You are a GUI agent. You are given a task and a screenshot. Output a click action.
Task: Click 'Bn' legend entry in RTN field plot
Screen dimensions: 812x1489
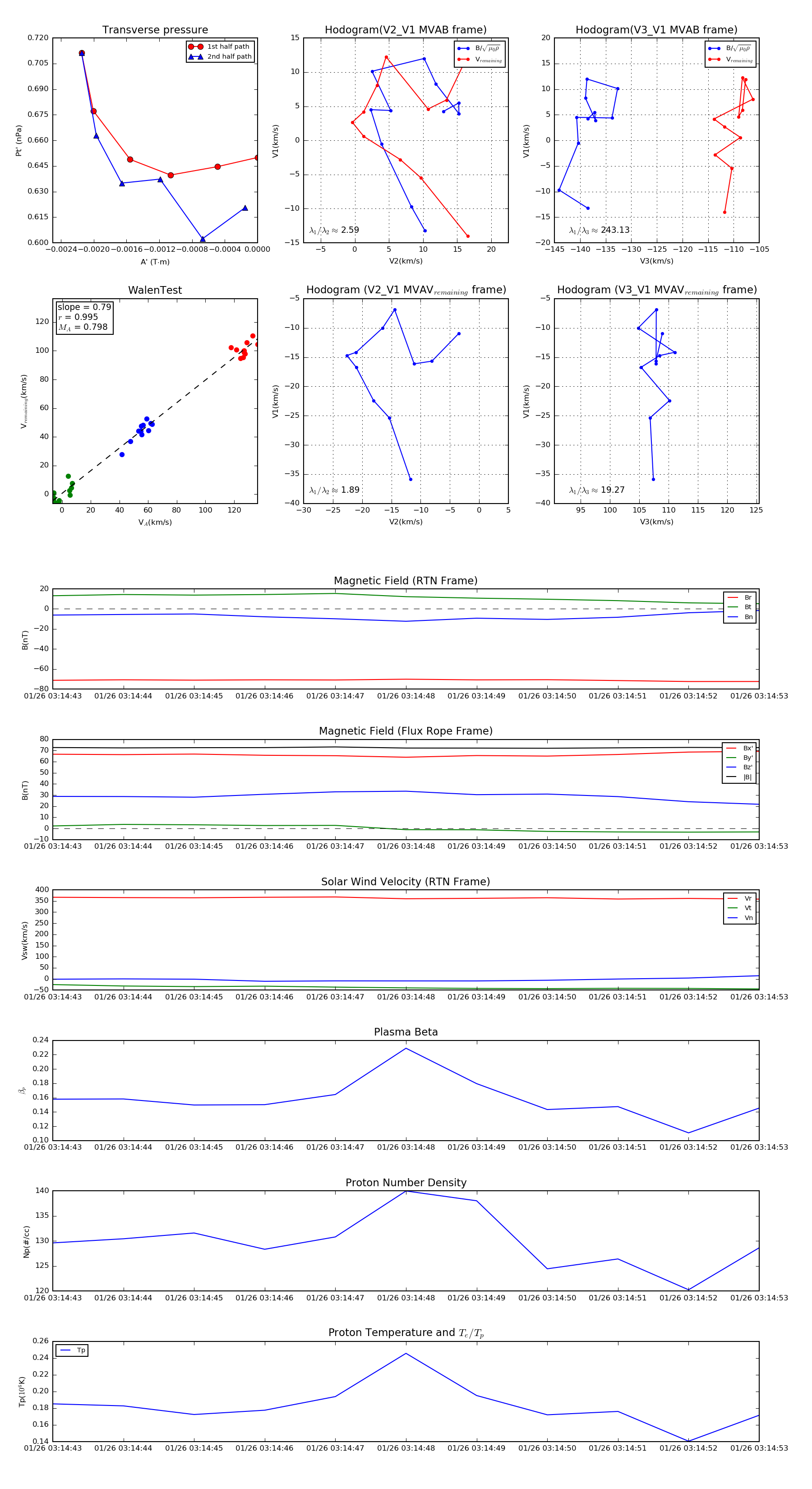740,617
